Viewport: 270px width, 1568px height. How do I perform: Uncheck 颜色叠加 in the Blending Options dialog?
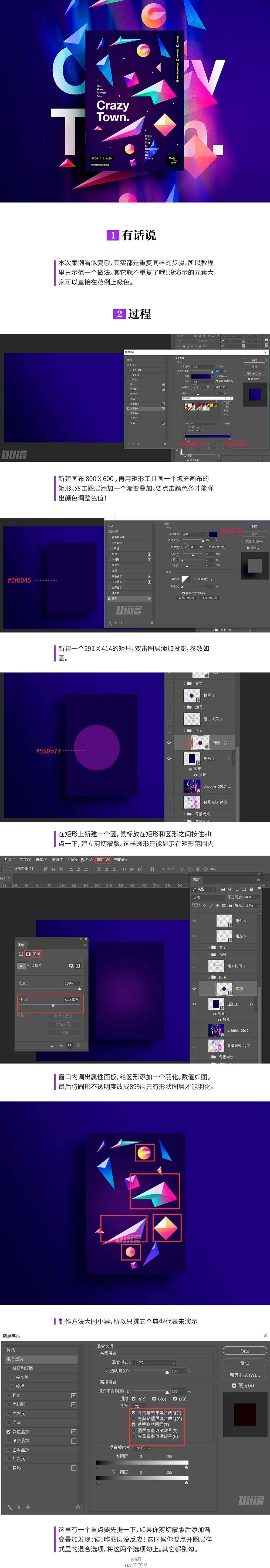point(9,1432)
